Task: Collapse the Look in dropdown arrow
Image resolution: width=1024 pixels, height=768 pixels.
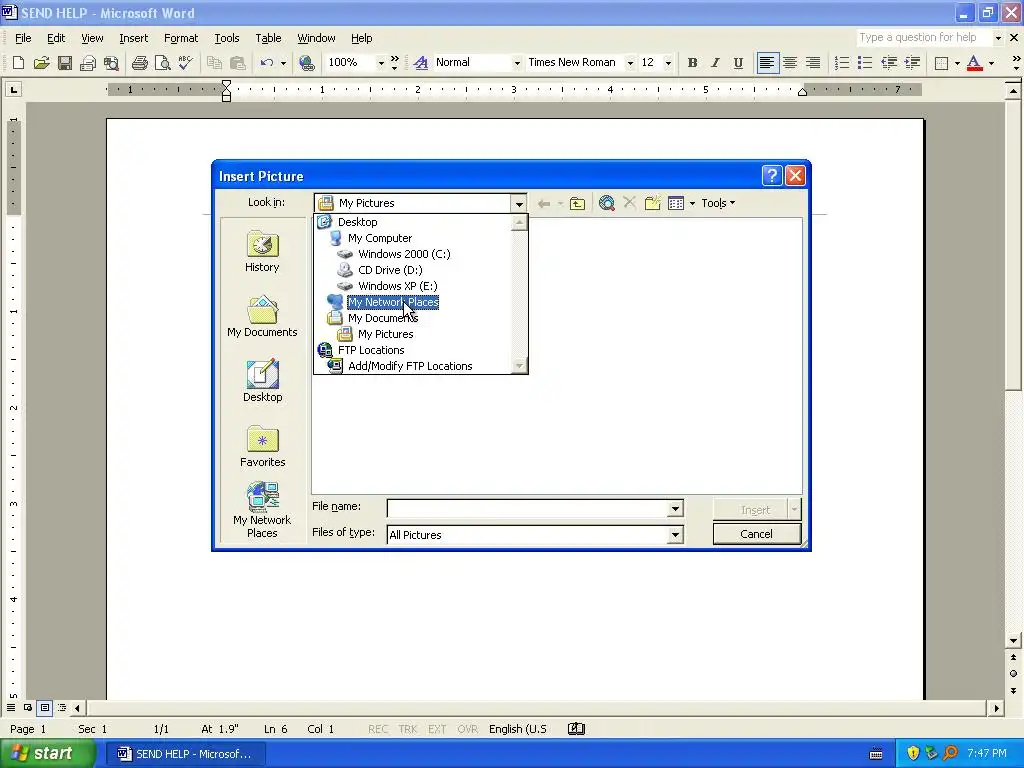Action: click(x=519, y=203)
